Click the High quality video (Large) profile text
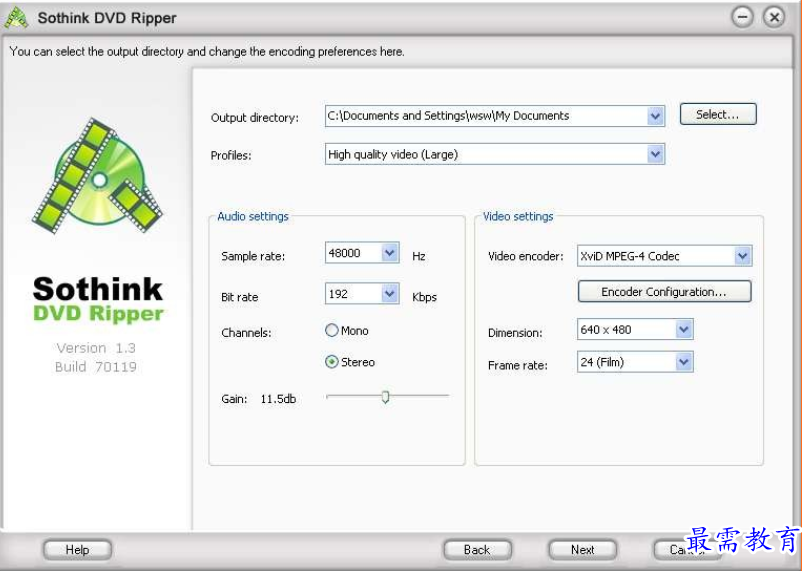Viewport: 808px width, 571px height. [393, 155]
